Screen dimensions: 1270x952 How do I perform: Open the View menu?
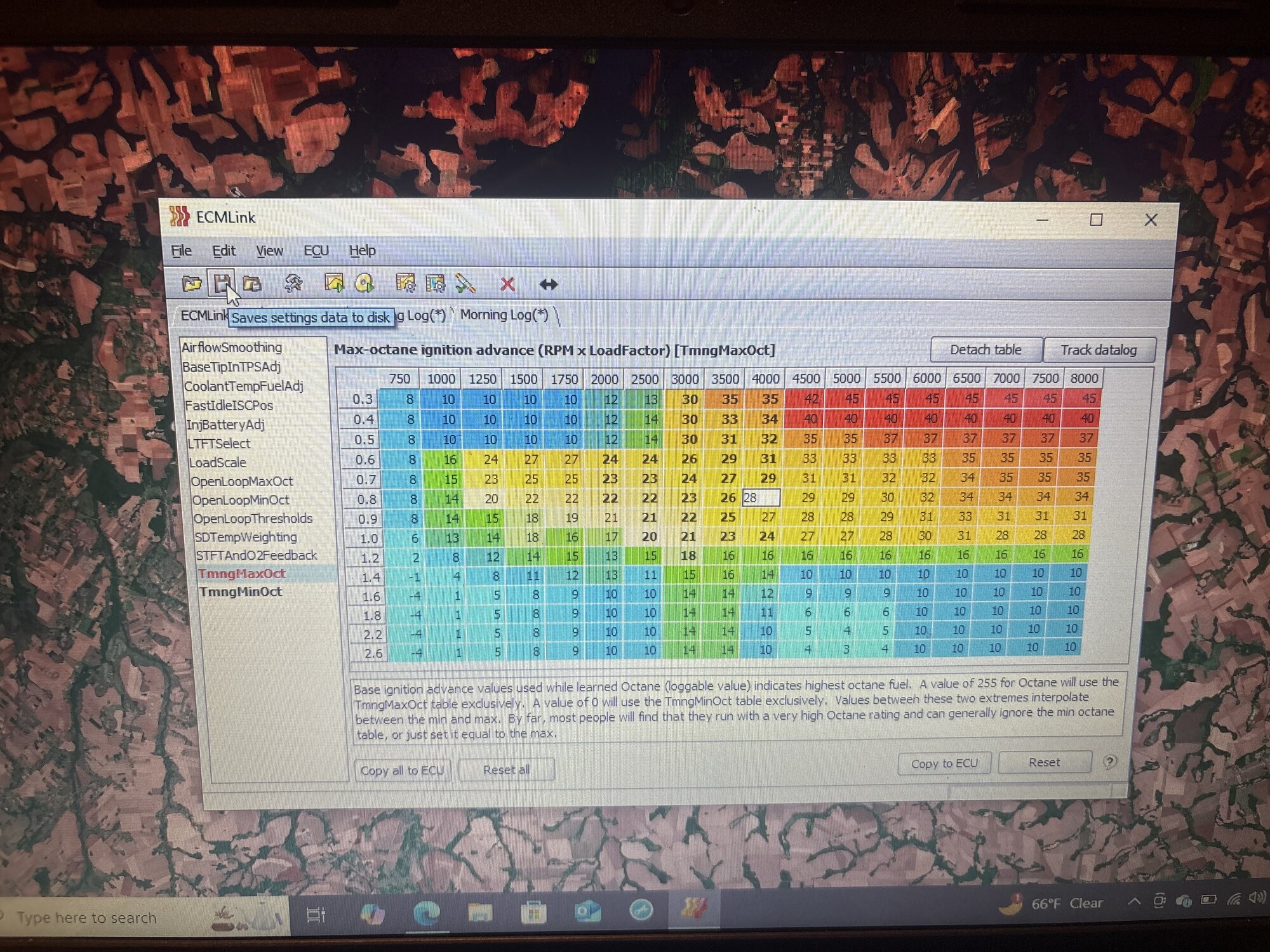(269, 251)
